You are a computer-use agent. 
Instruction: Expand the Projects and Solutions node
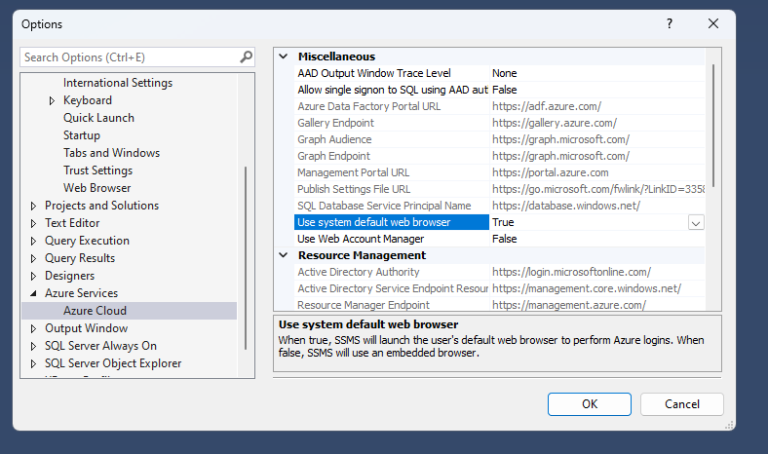(34, 206)
